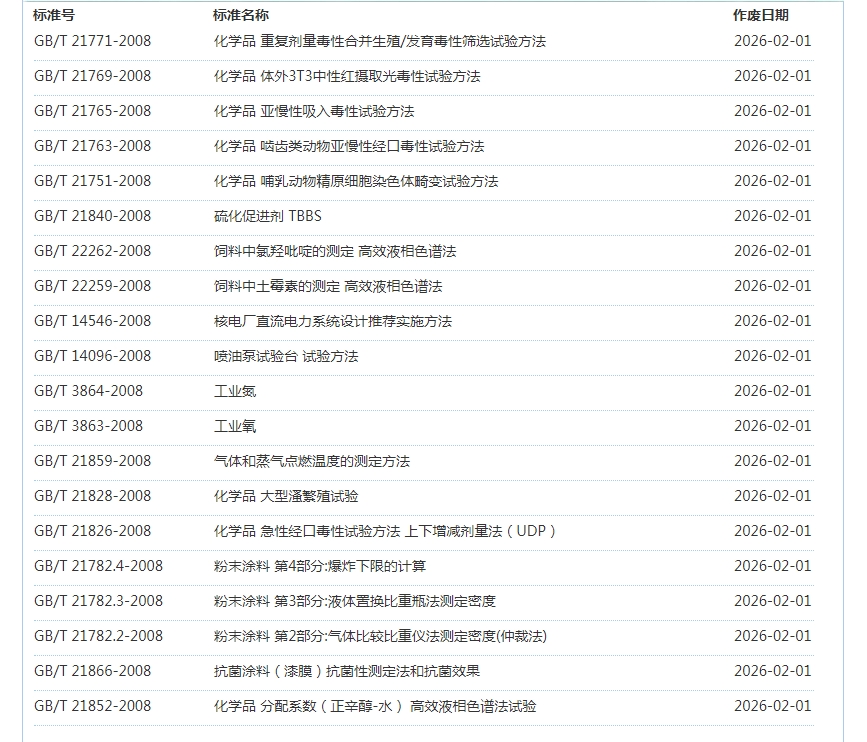Image resolution: width=867 pixels, height=742 pixels.
Task: Click the 作废日期 date in the GB/T 21866-2008 row
Action: tap(772, 671)
